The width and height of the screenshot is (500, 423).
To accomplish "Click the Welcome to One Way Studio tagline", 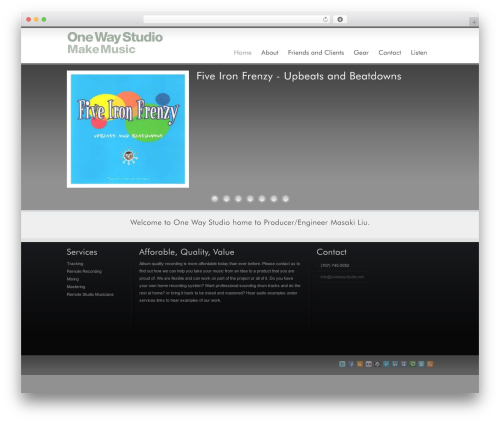I will click(250, 222).
